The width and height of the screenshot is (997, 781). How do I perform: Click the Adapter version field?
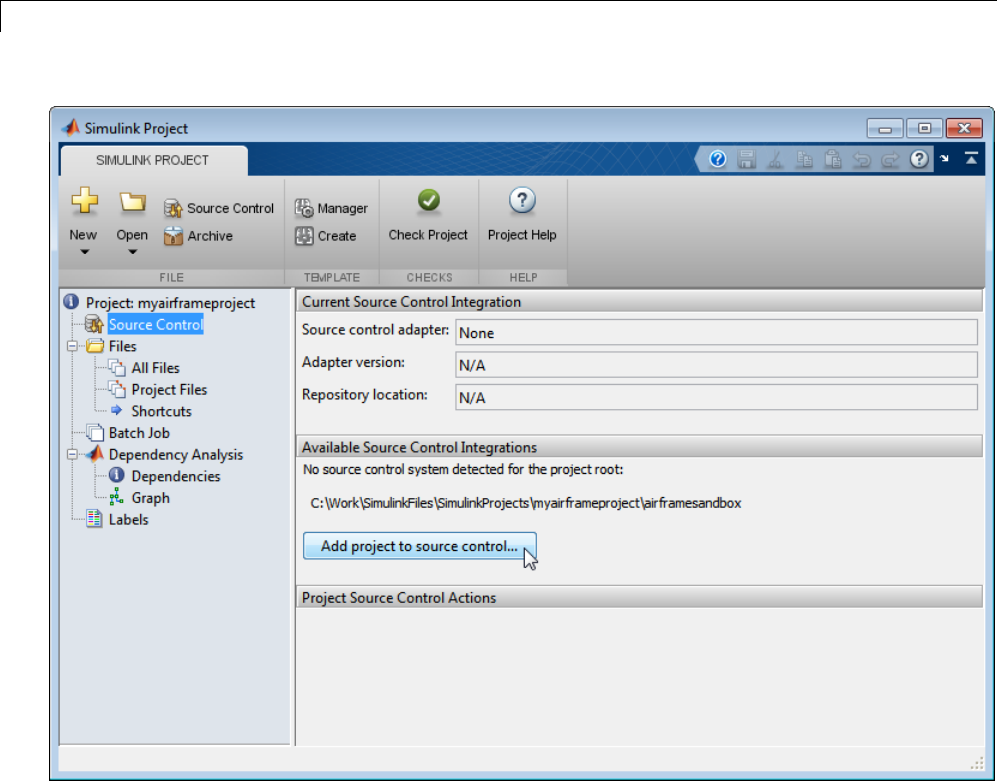pyautogui.click(x=717, y=365)
